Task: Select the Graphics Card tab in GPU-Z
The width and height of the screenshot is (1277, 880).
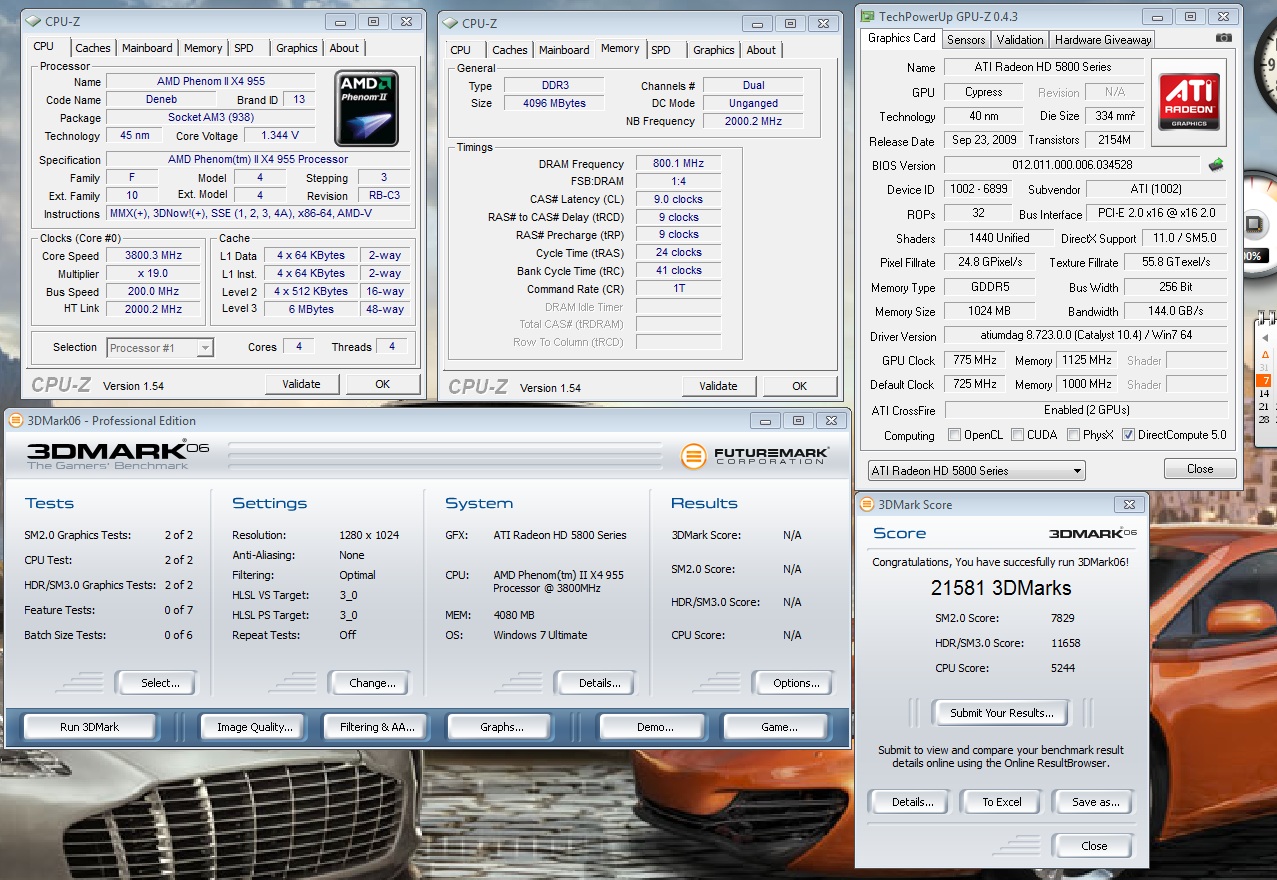Action: [x=901, y=38]
